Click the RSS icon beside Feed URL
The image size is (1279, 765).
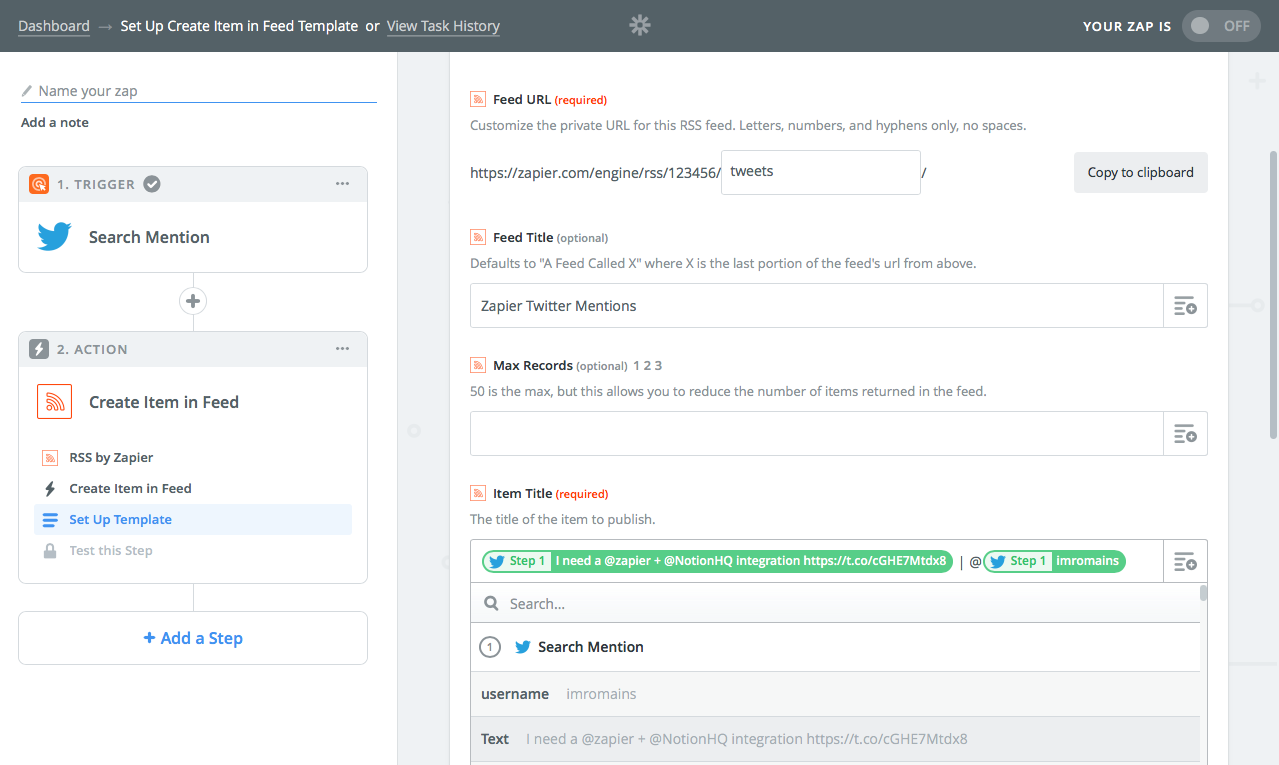[x=478, y=99]
